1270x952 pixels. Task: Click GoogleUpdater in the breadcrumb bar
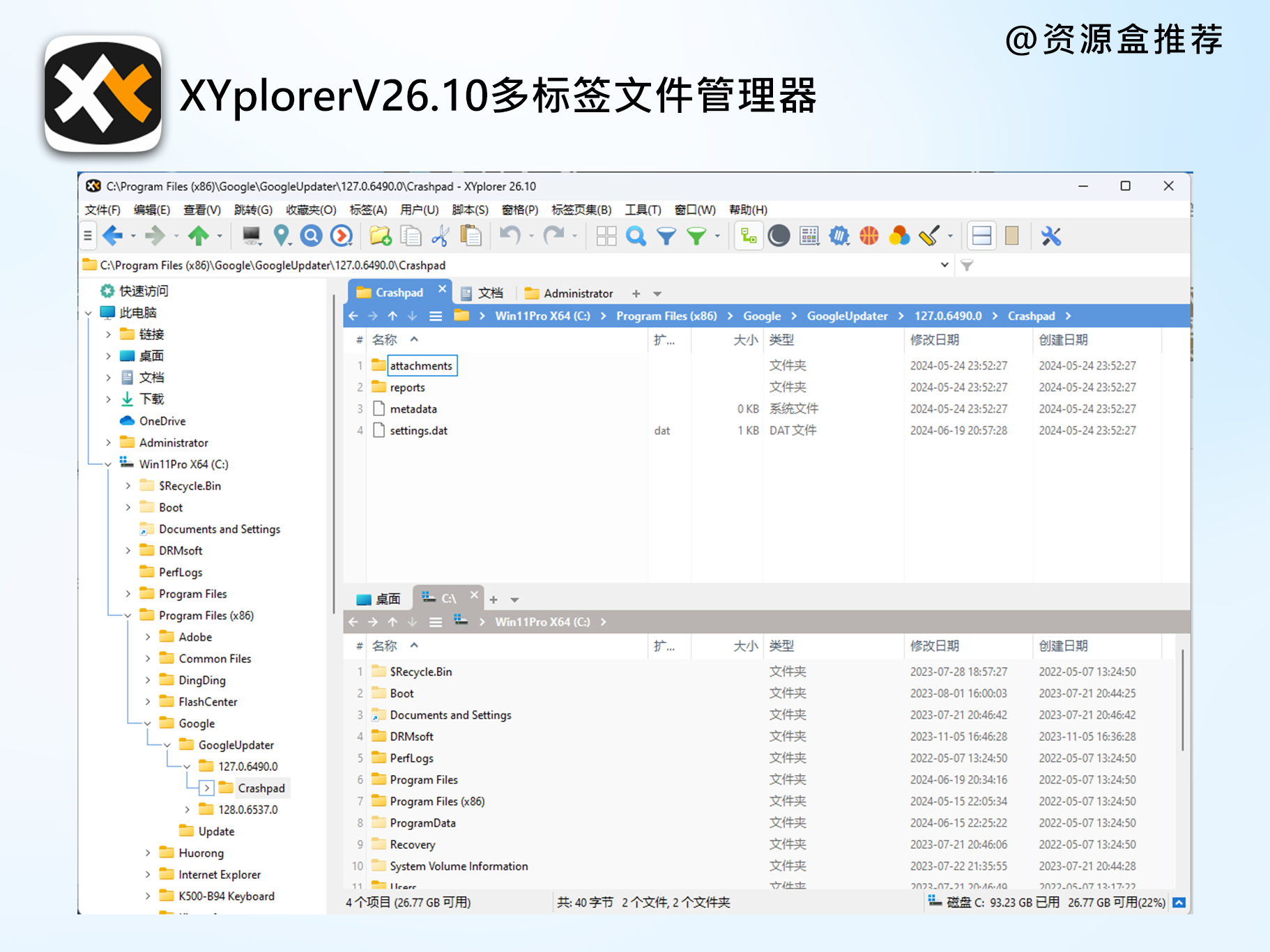(848, 316)
